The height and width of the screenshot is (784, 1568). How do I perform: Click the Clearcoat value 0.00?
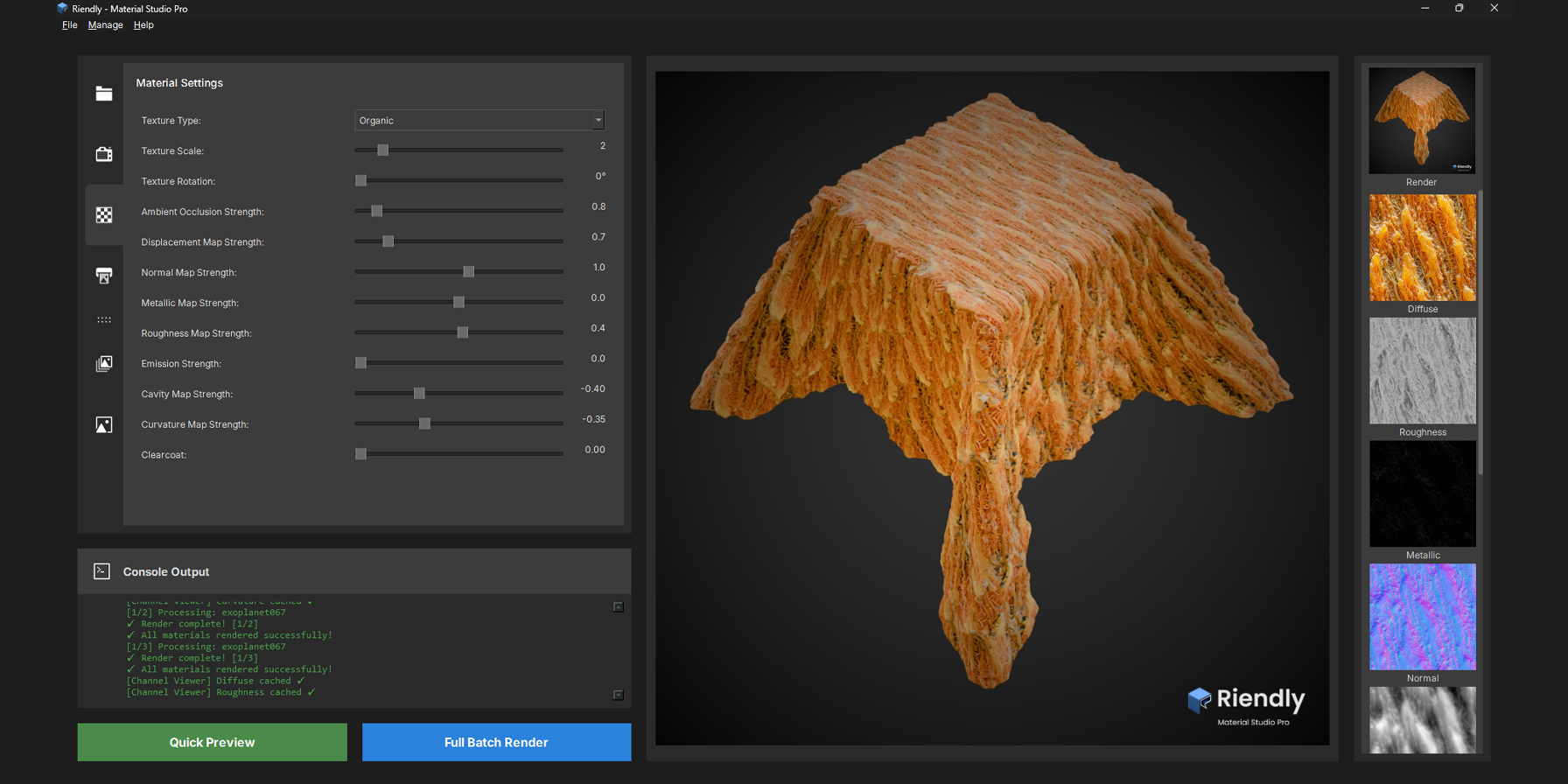pyautogui.click(x=595, y=450)
